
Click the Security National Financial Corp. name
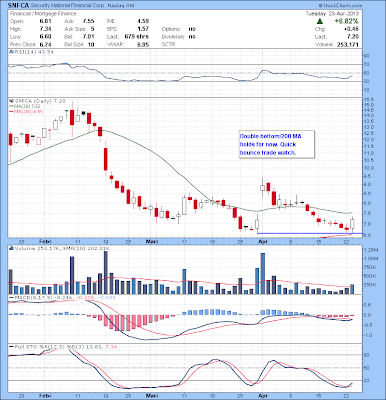(x=68, y=6)
